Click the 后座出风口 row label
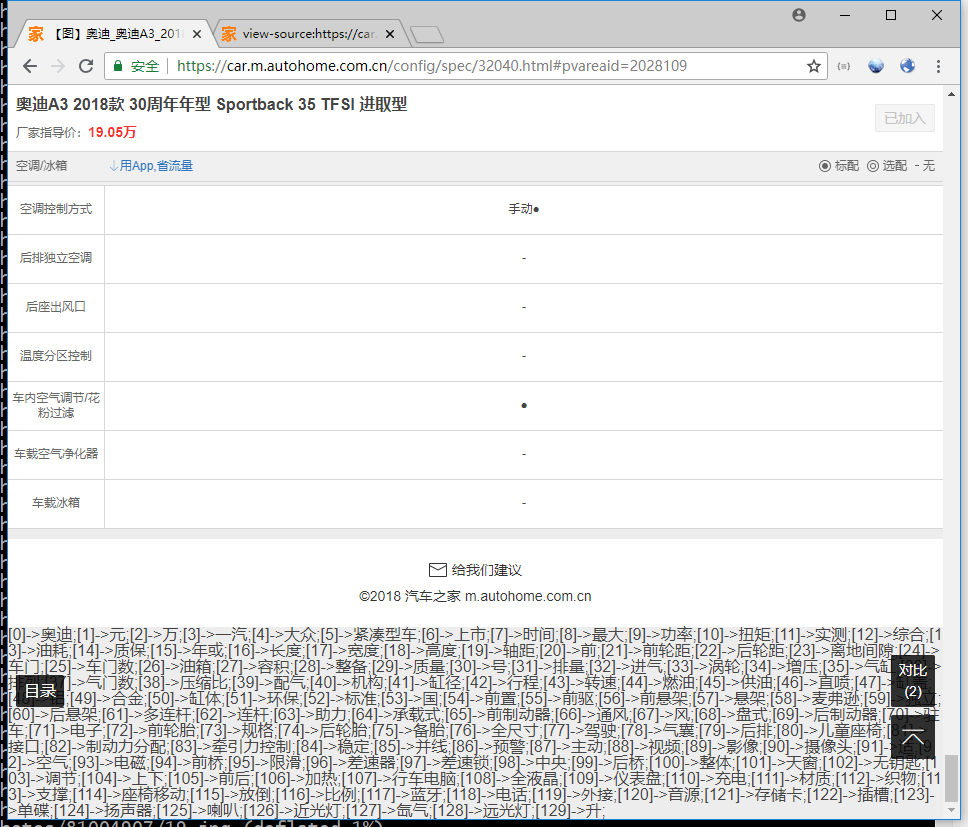Screen dimensions: 968x827 click(x=56, y=307)
